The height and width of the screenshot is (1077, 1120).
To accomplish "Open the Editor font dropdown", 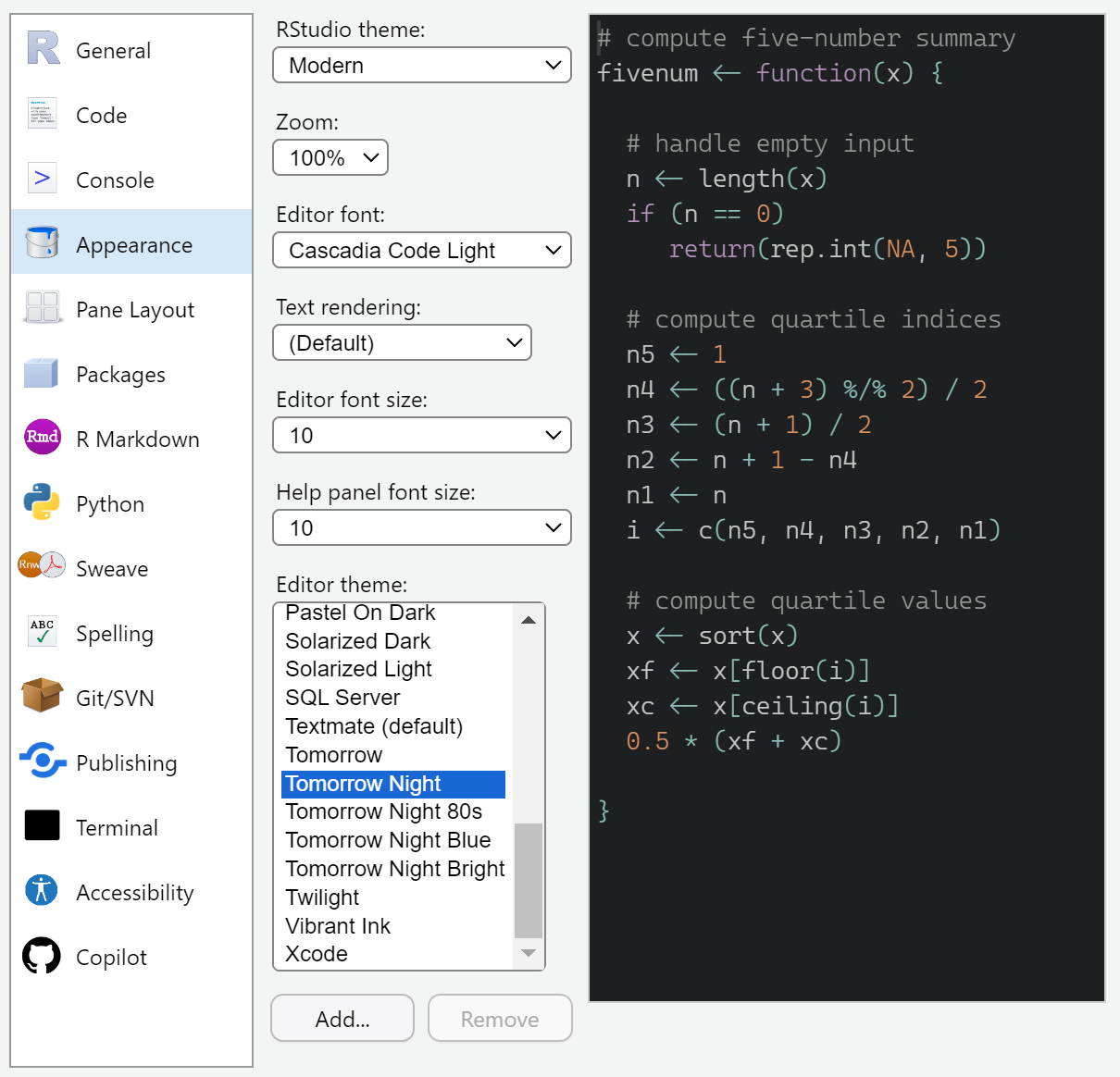I will tap(421, 251).
